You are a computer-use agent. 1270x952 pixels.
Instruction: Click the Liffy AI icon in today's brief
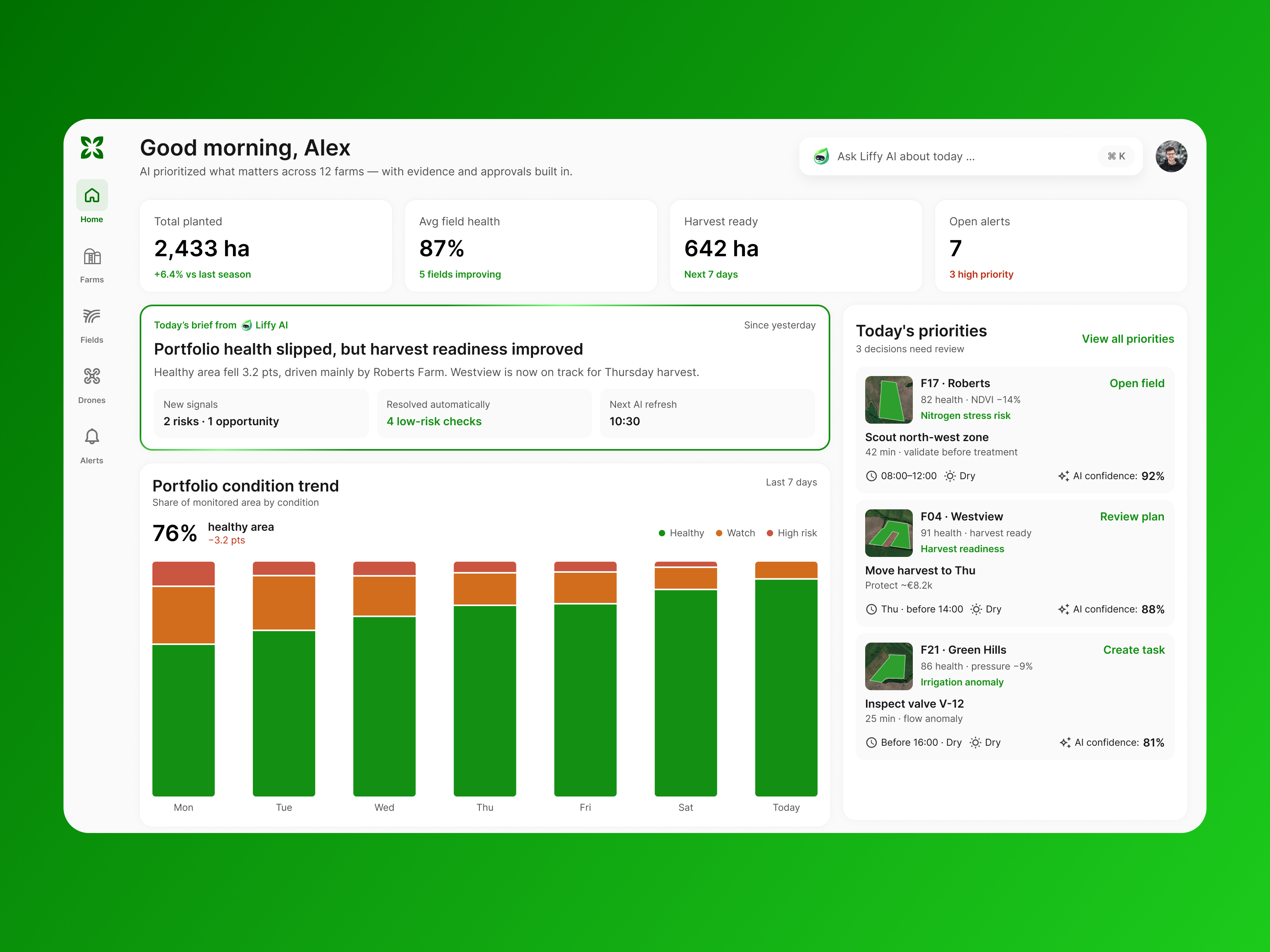(246, 325)
